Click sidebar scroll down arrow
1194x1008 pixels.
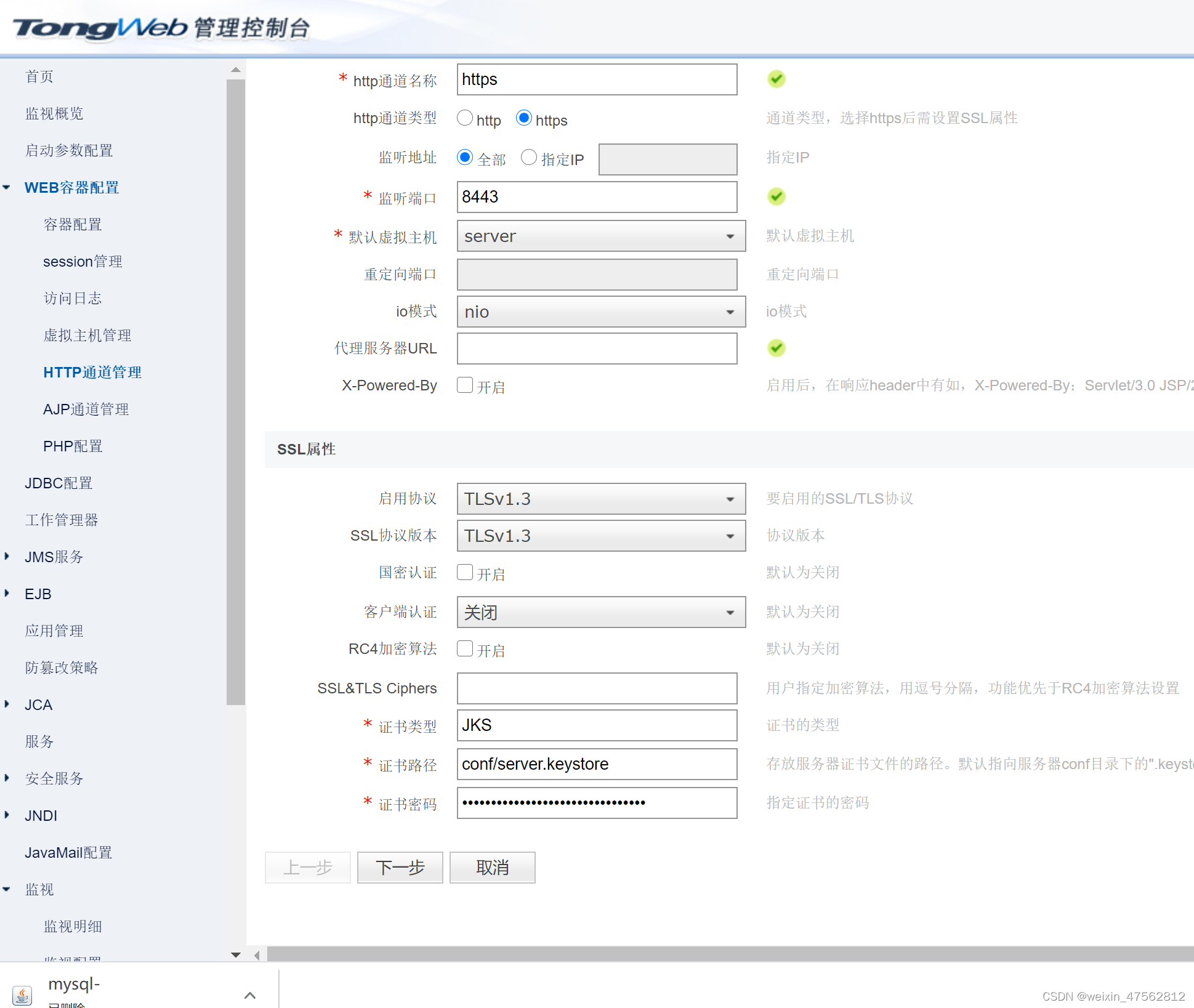[236, 954]
